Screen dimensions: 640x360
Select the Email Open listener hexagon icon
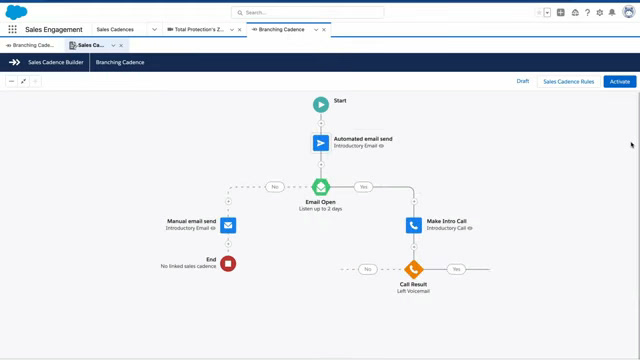(x=321, y=187)
